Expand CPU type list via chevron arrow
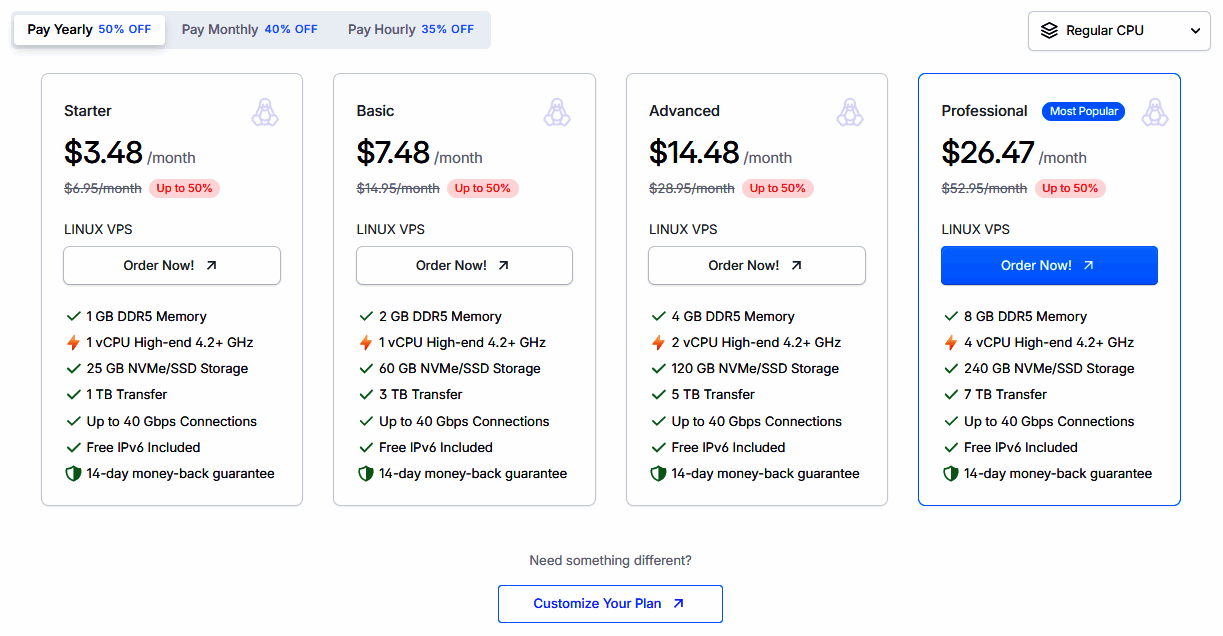1223x636 pixels. pyautogui.click(x=1195, y=31)
